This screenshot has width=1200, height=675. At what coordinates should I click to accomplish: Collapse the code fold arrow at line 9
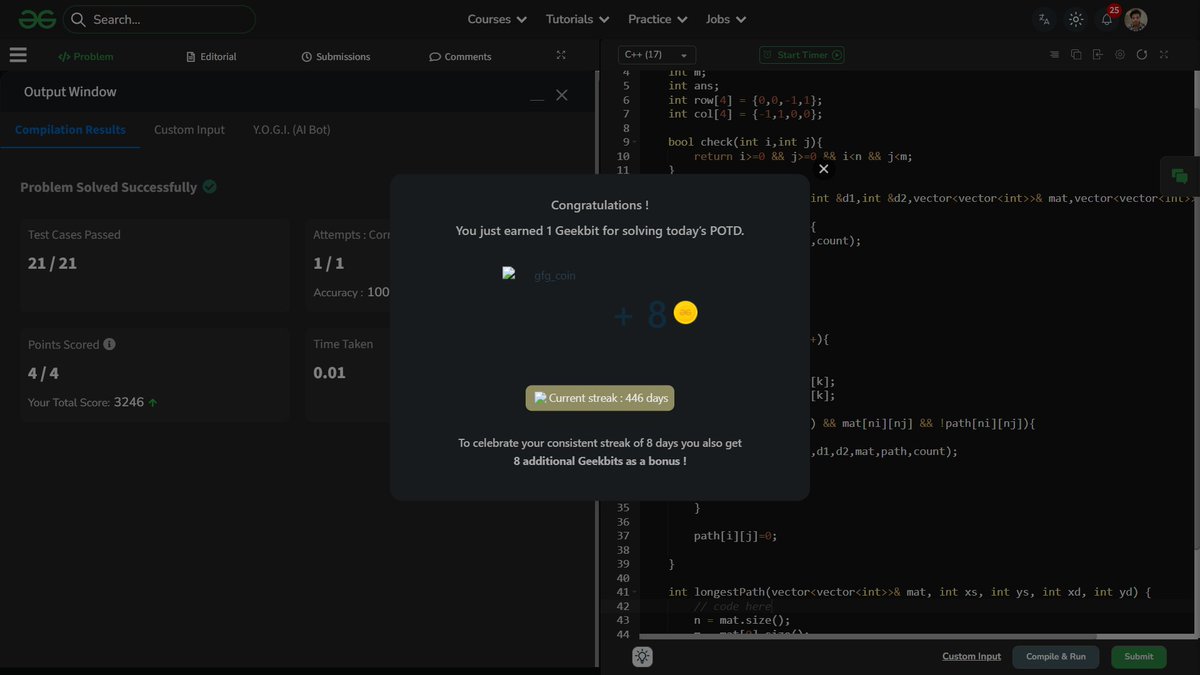[x=636, y=142]
